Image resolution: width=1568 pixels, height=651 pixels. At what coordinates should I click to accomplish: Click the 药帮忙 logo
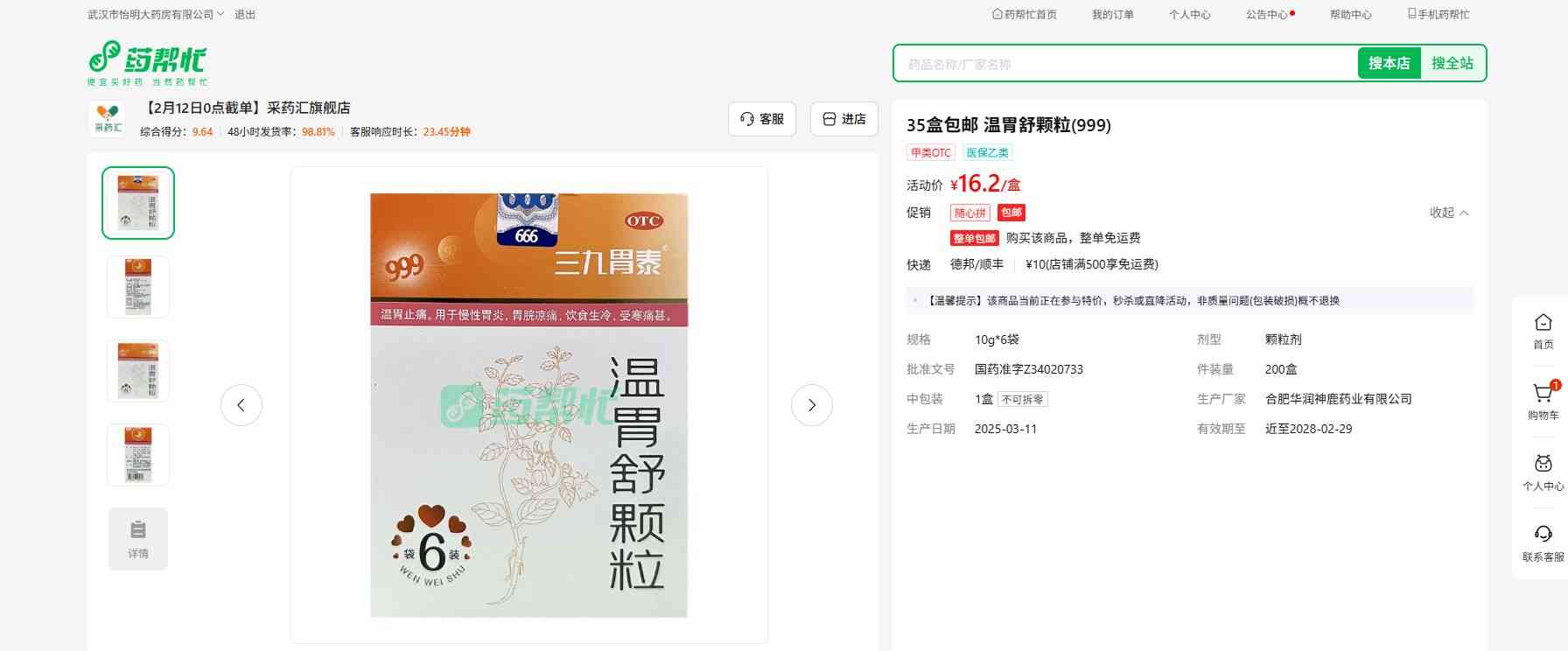point(147,62)
